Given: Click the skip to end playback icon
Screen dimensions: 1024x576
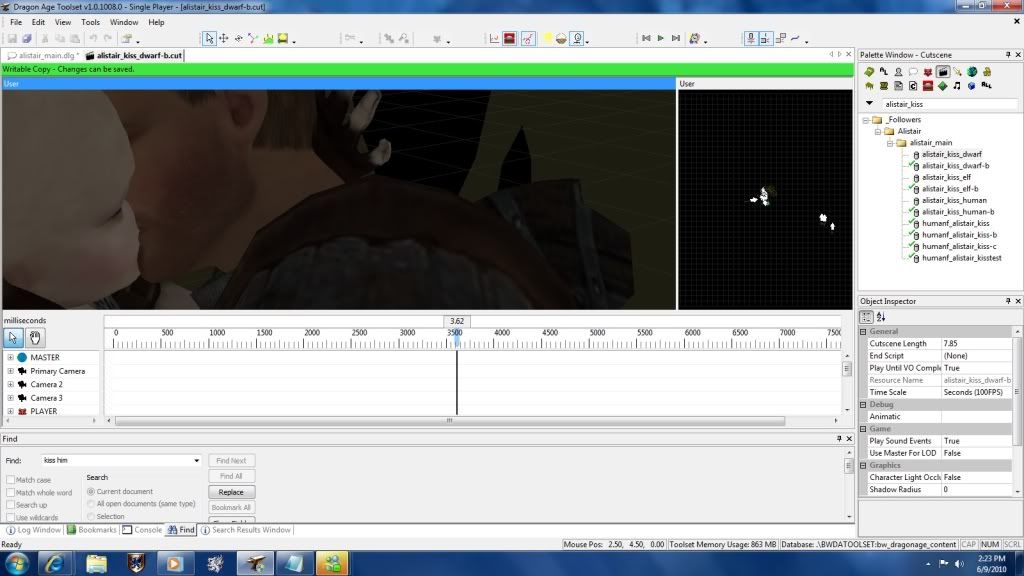Looking at the screenshot, I should (x=675, y=39).
